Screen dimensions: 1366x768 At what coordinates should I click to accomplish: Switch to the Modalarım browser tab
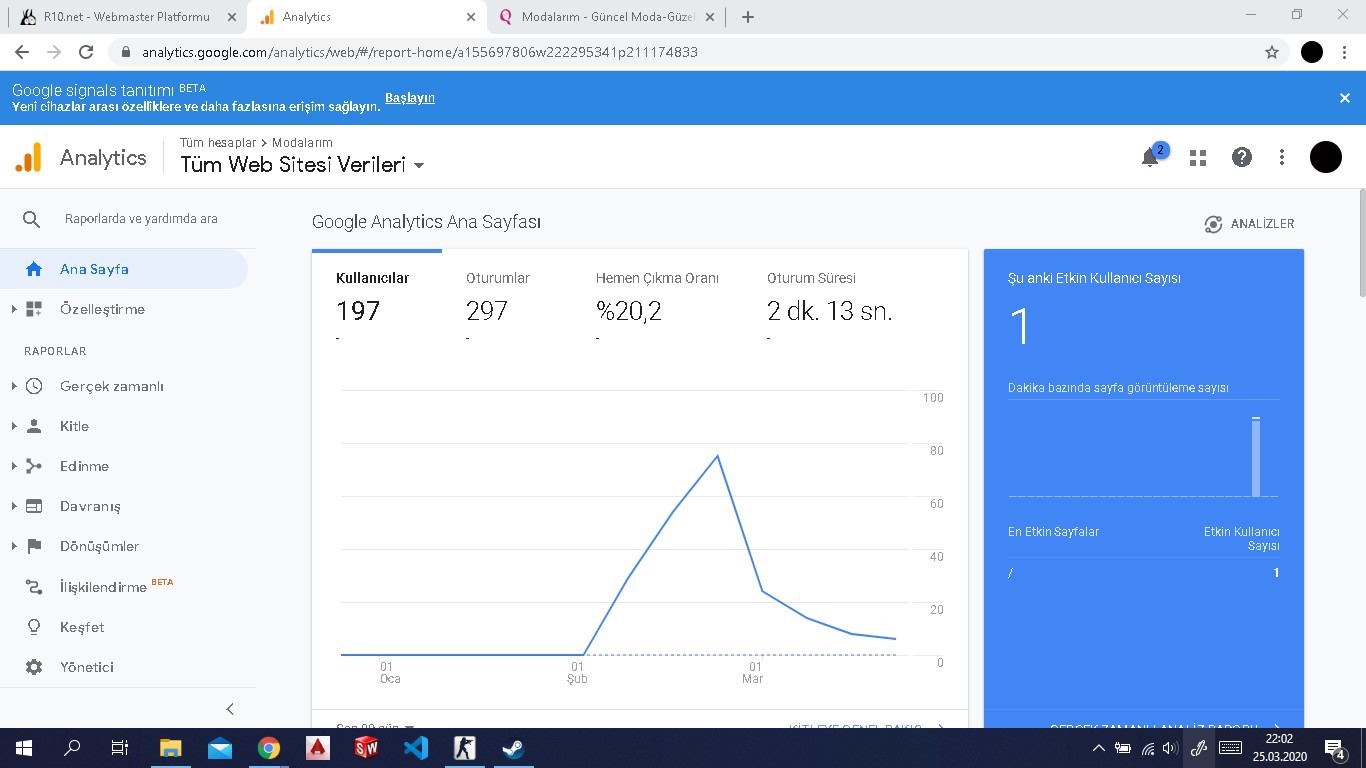click(x=606, y=17)
